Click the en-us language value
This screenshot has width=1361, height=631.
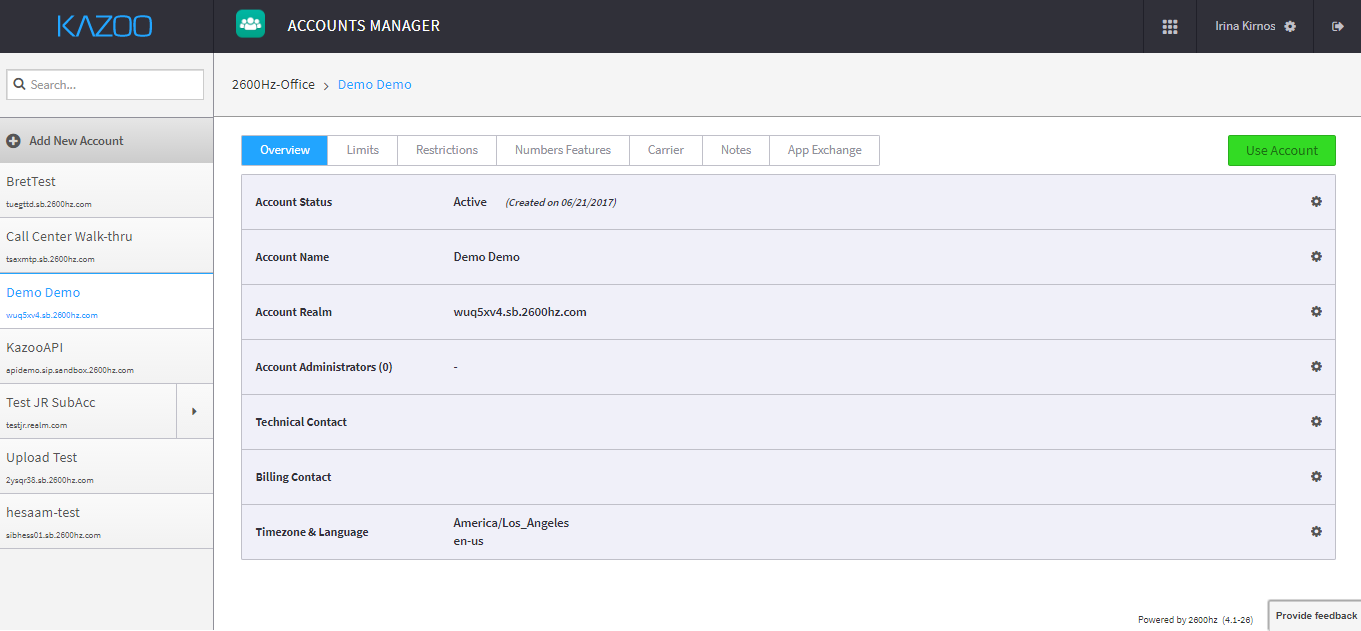coord(469,541)
